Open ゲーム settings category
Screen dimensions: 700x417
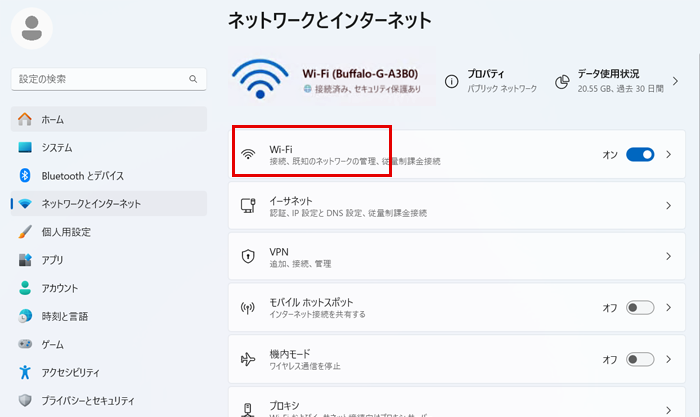109,344
